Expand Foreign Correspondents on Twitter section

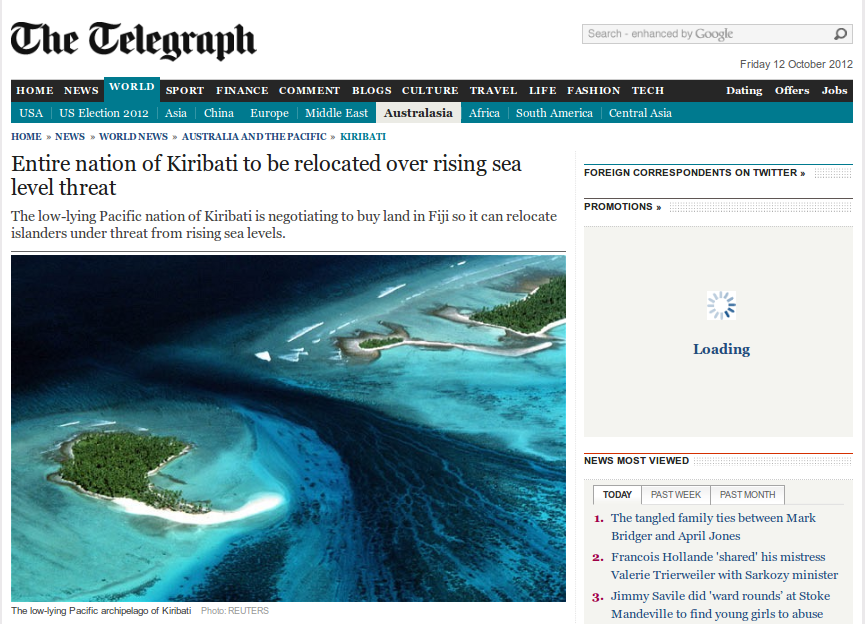[x=694, y=173]
